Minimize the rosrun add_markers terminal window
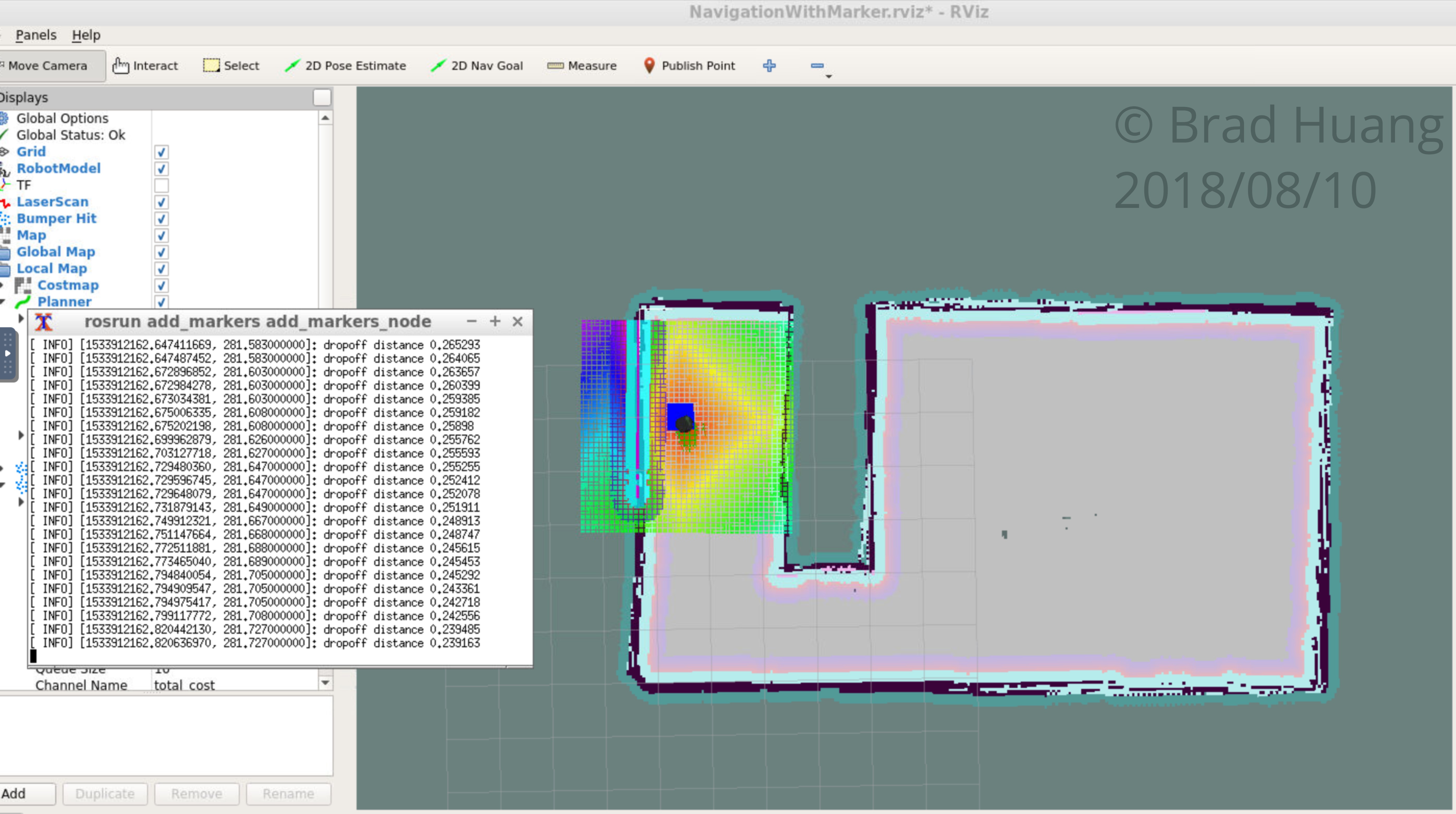The image size is (1456, 814). tap(472, 322)
